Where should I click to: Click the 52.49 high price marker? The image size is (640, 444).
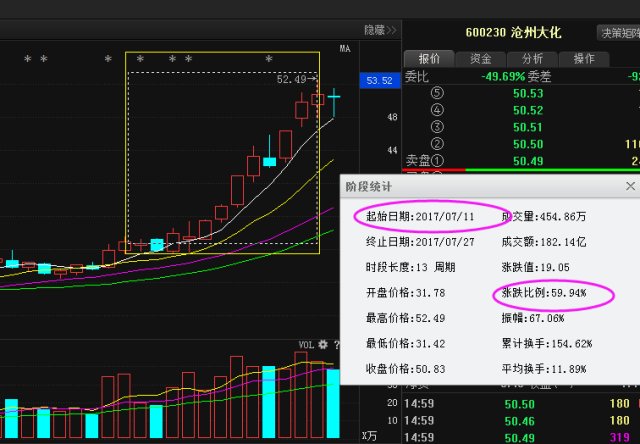[296, 78]
